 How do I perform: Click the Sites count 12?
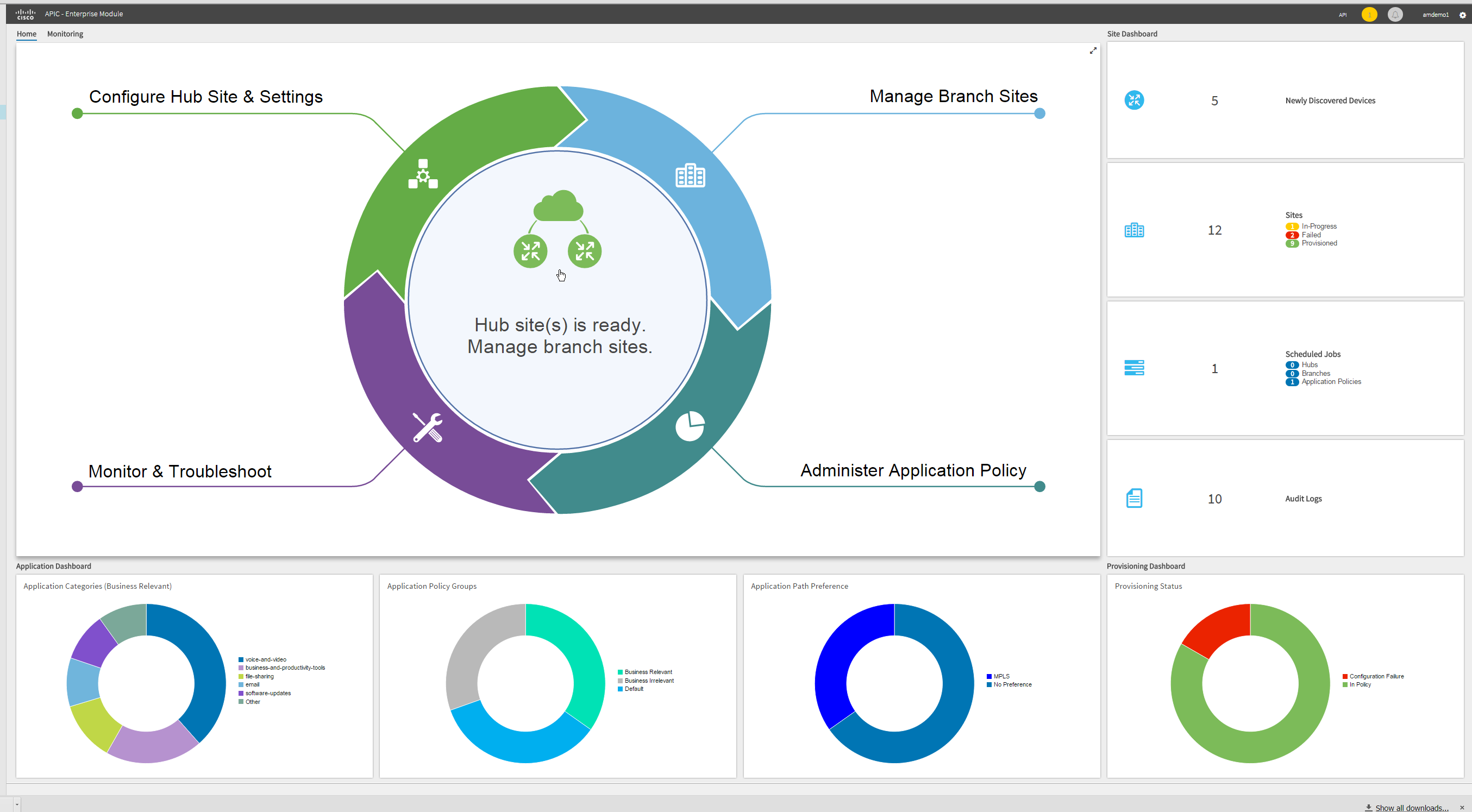pyautogui.click(x=1214, y=230)
